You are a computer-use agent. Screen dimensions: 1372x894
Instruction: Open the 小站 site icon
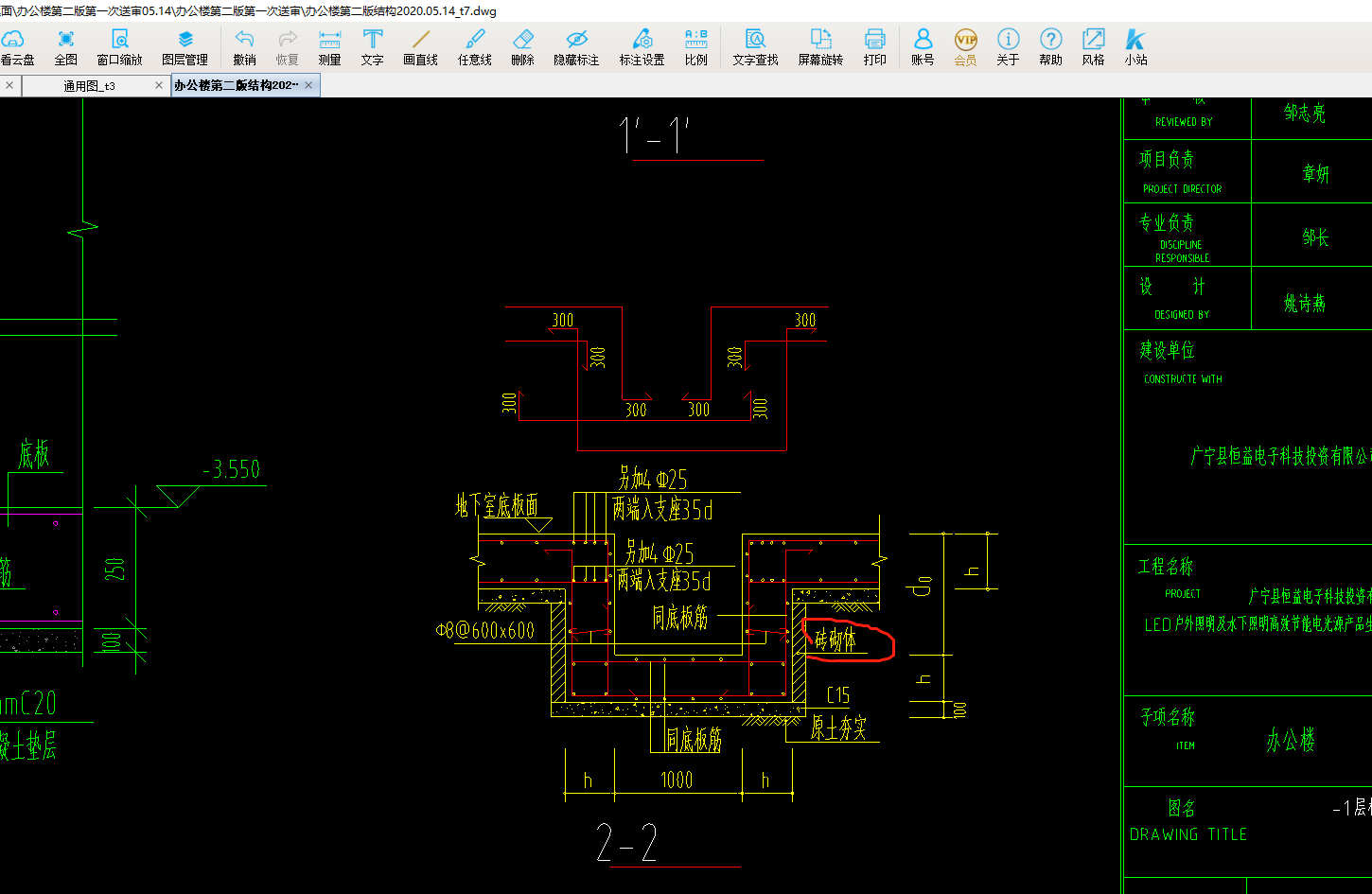[x=1135, y=47]
